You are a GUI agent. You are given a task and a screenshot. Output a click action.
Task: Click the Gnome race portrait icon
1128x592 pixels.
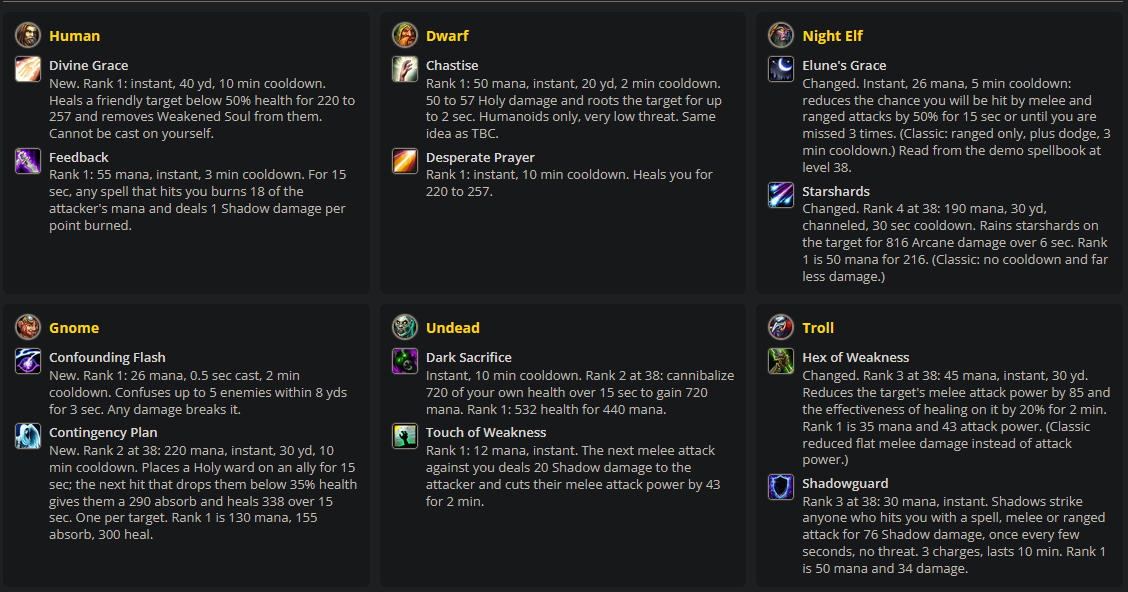[28, 327]
